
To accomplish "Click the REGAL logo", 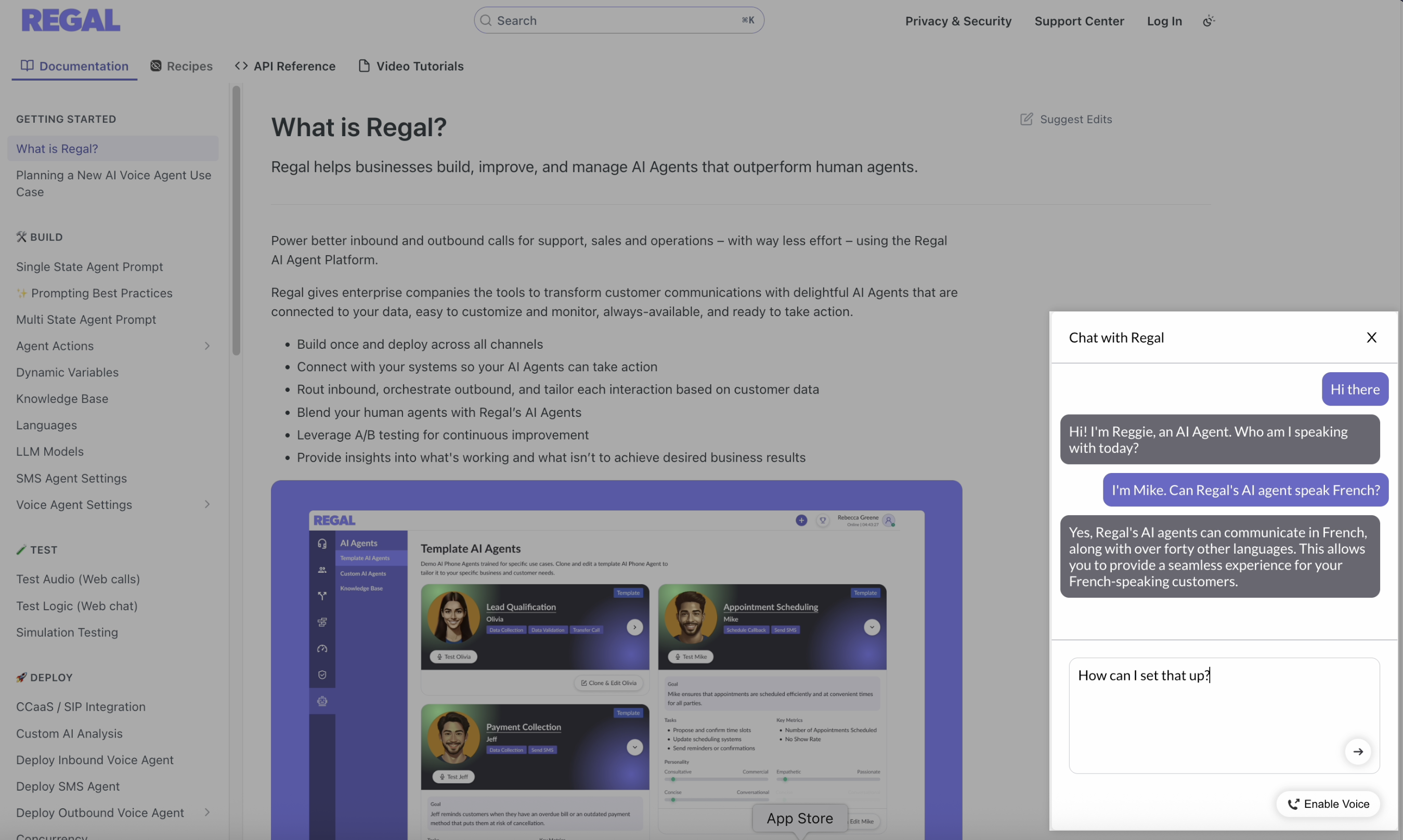I will pos(71,20).
